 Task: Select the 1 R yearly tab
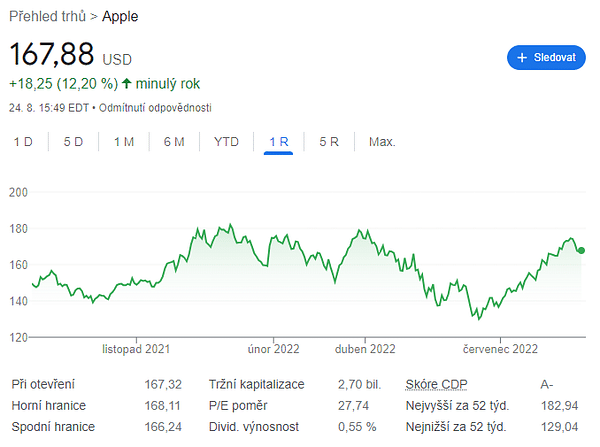click(x=279, y=142)
